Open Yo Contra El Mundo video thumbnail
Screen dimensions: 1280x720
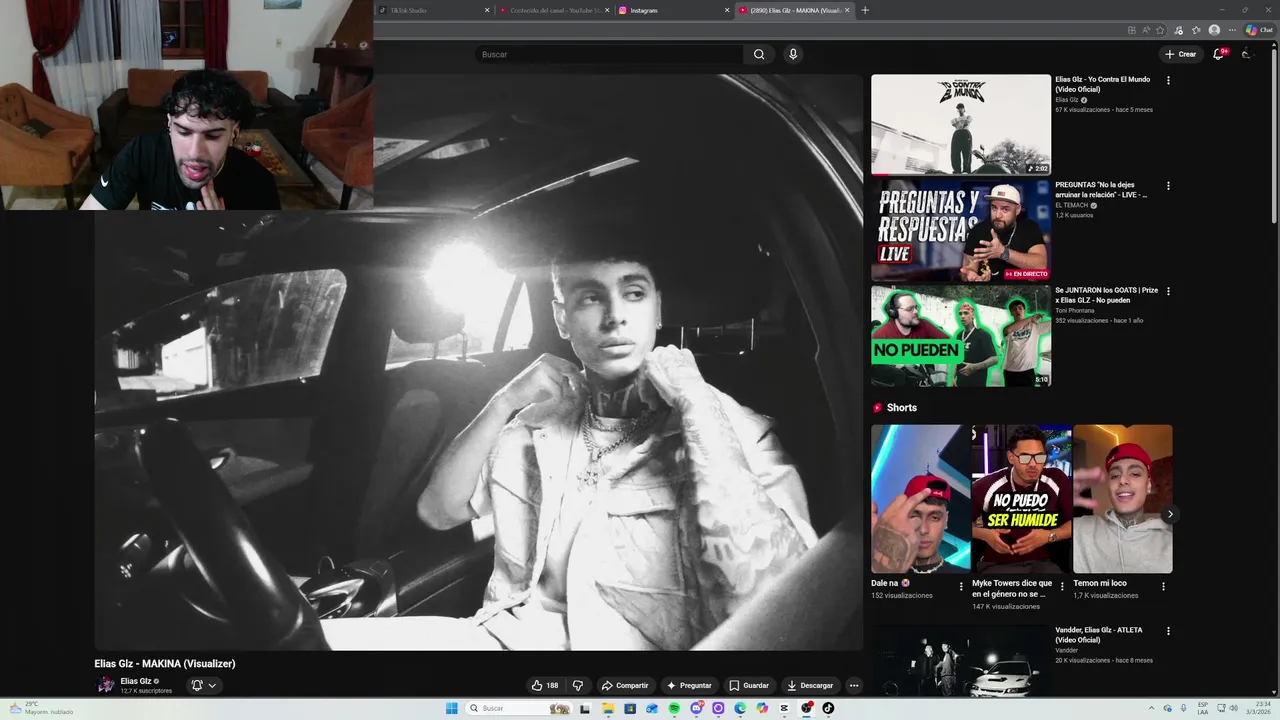[x=961, y=125]
